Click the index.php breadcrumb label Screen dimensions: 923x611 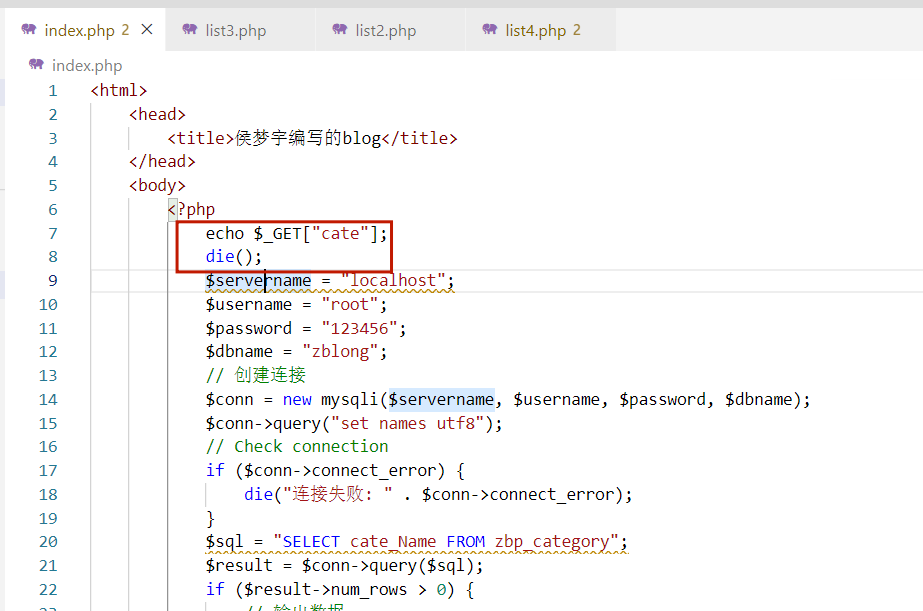87,65
